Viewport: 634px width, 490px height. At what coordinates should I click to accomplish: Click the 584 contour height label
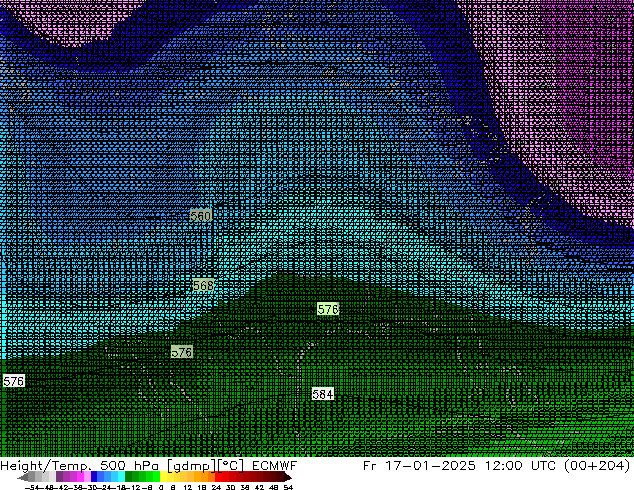pos(323,394)
